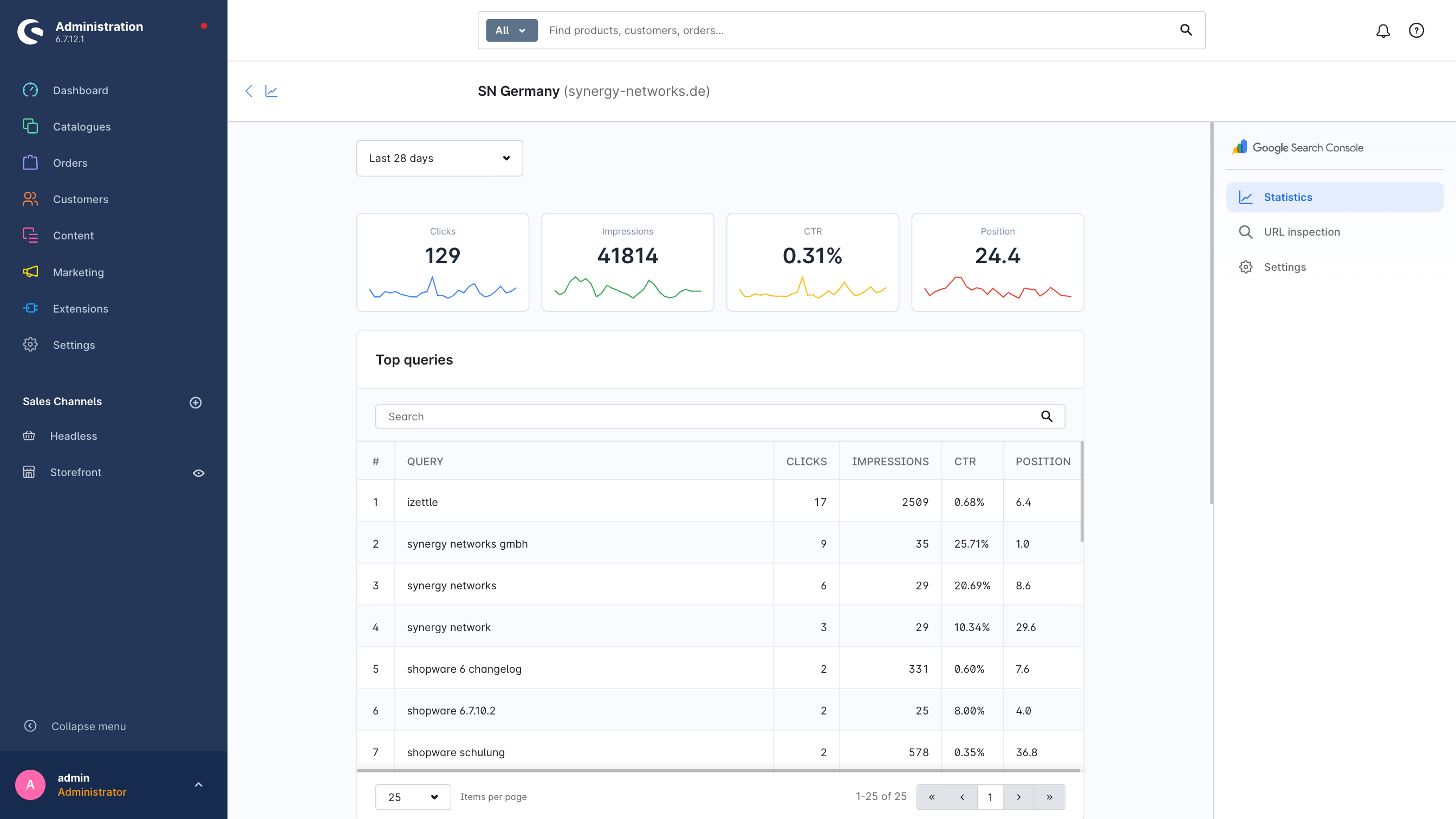Click the Extensions plug icon

(x=30, y=308)
